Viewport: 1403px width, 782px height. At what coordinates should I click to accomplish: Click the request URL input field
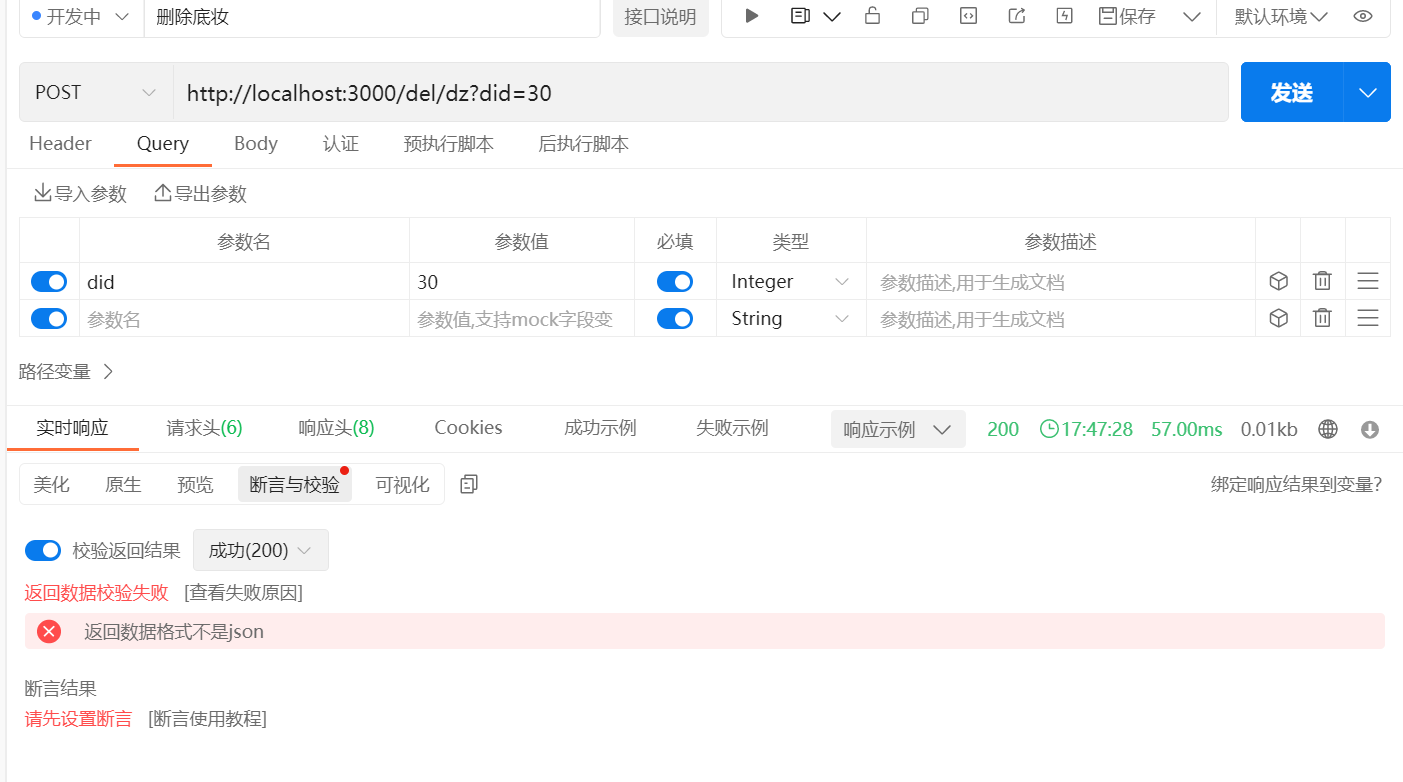[x=700, y=92]
